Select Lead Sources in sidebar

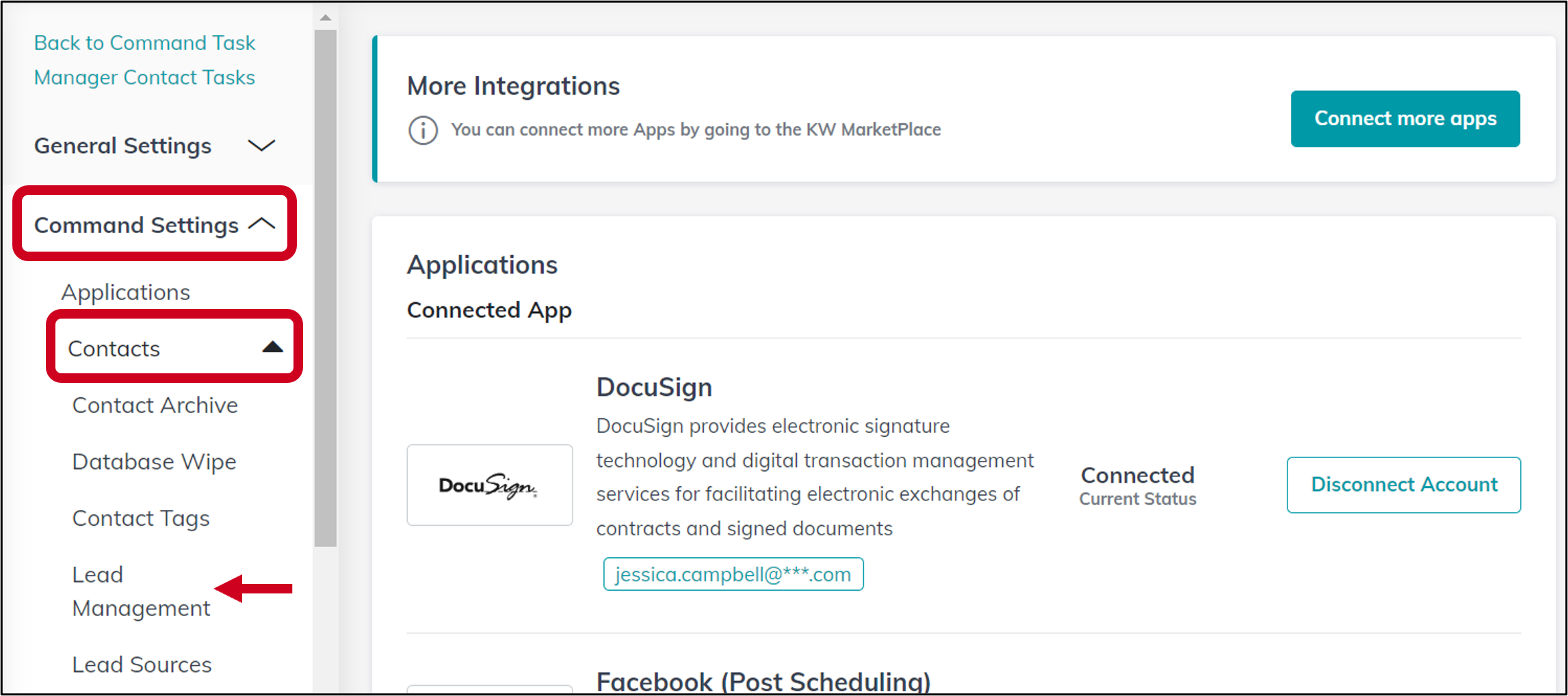142,665
